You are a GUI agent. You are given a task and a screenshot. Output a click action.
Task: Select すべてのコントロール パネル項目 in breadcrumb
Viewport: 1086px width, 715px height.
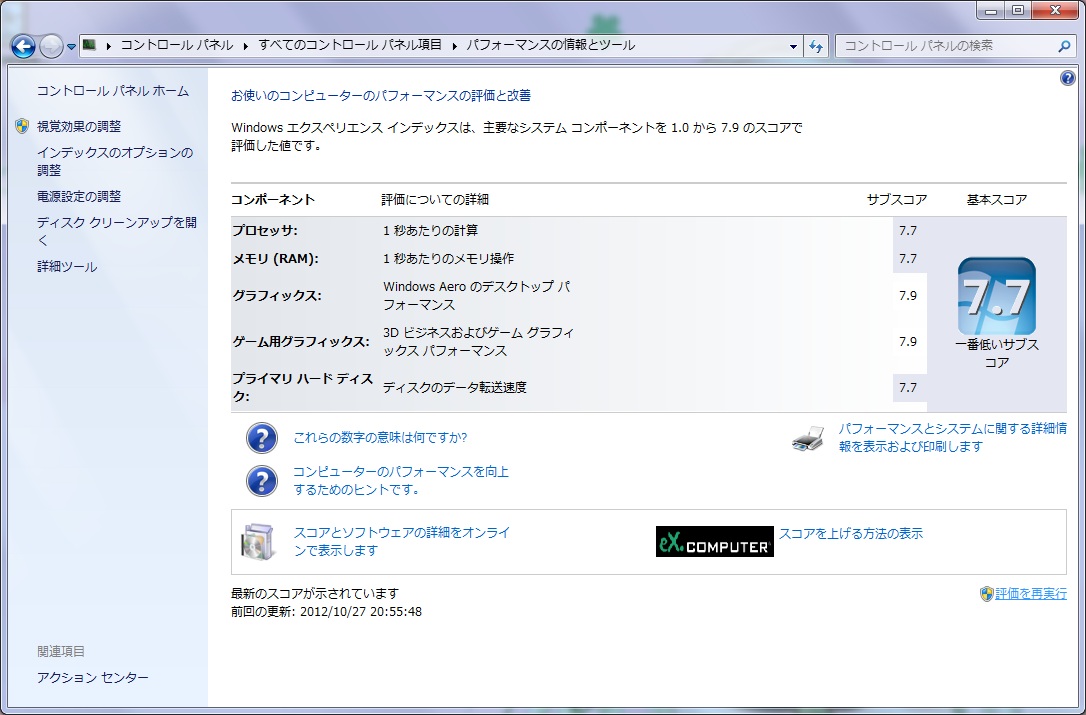350,45
